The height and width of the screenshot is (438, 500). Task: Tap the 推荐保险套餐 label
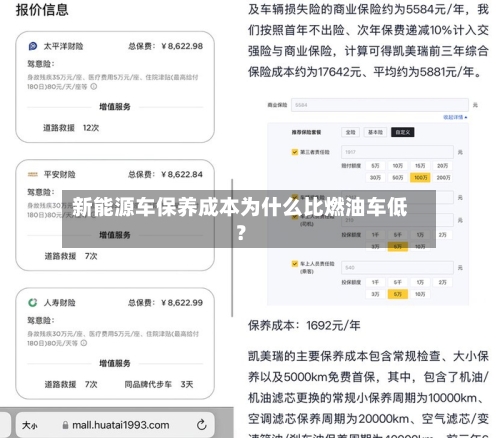click(306, 132)
